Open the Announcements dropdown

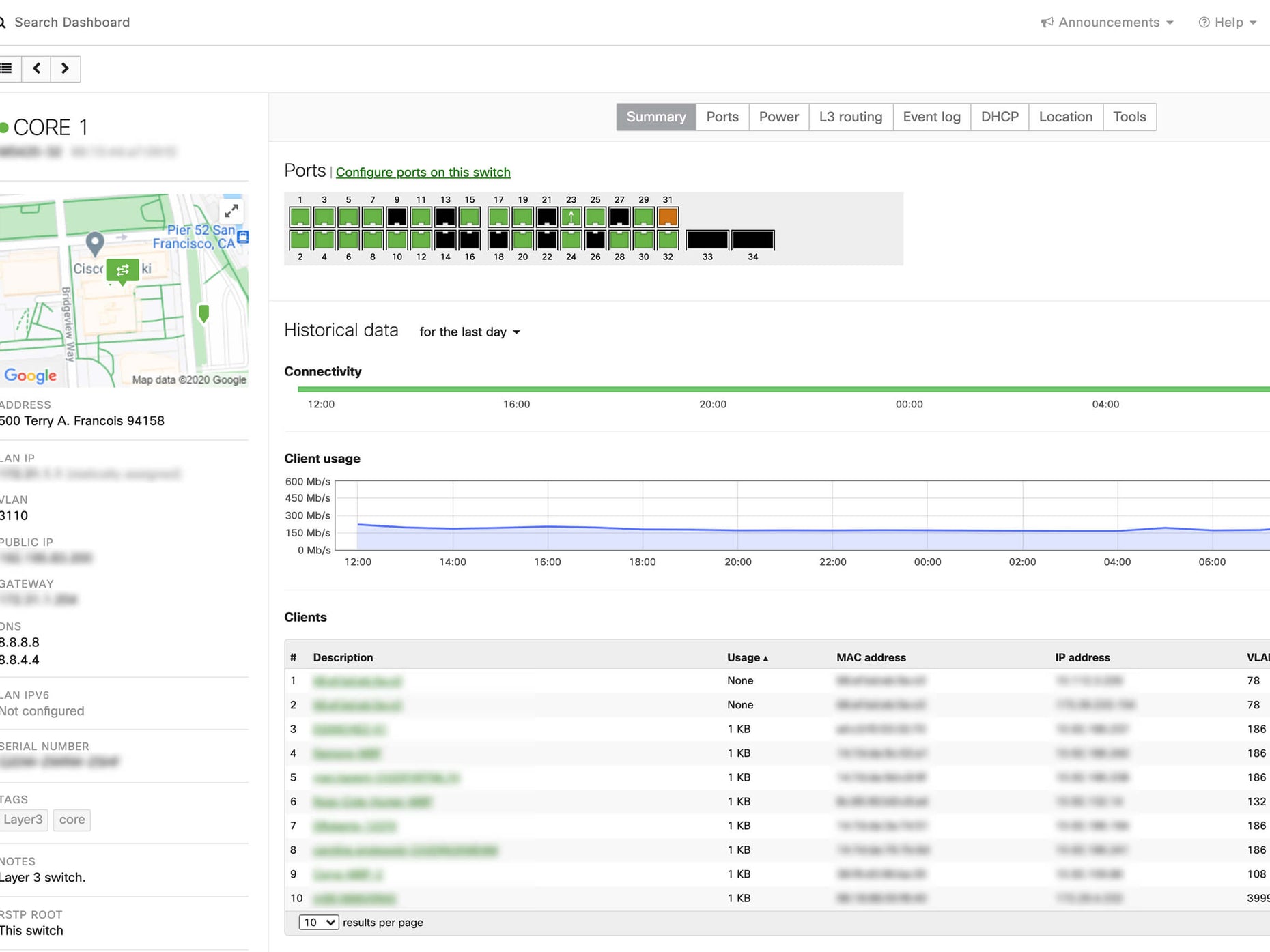click(1107, 23)
